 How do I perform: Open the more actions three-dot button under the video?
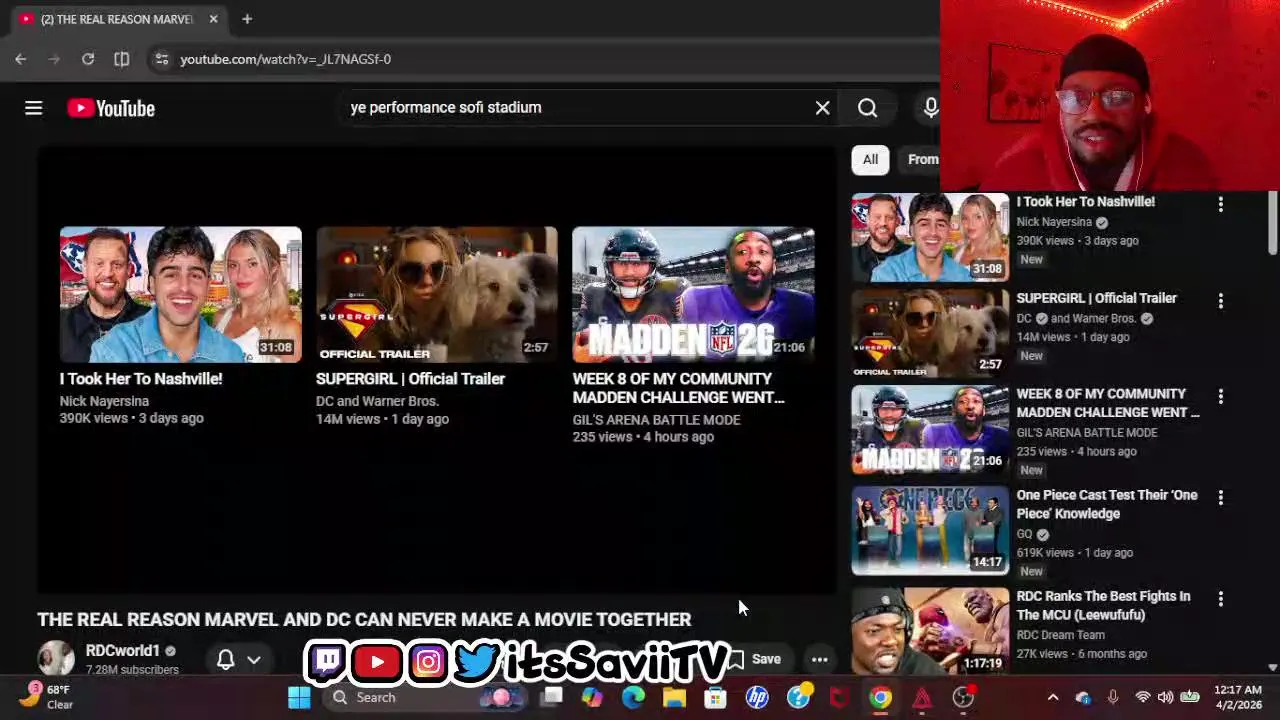point(819,659)
